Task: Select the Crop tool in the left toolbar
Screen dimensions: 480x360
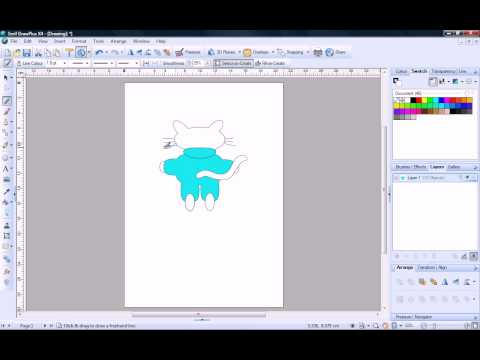Action: click(x=6, y=236)
